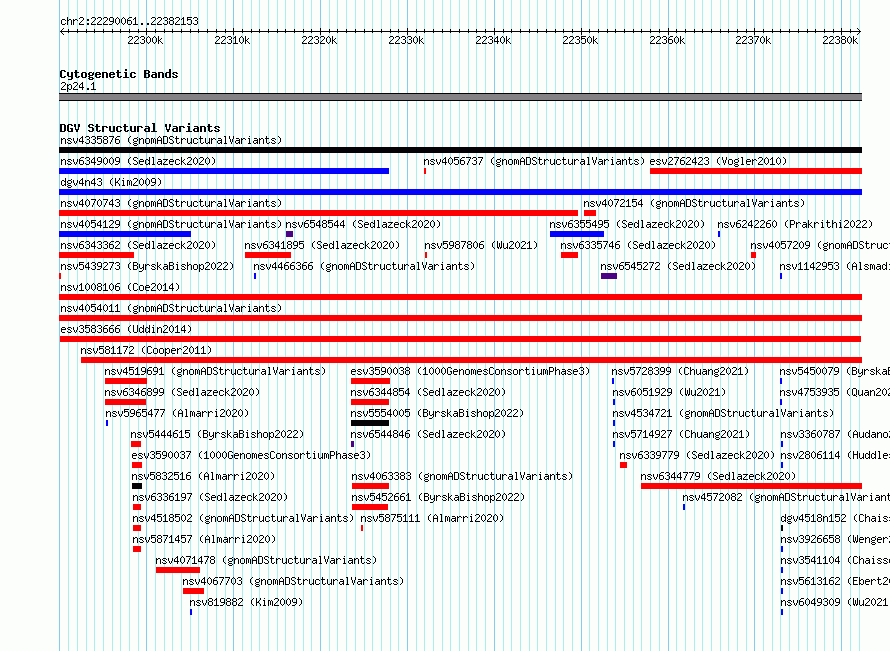The image size is (890, 651).
Task: Select esv3590038 1000GenomesConsortiumPhase3 label
Action: pyautogui.click(x=471, y=371)
